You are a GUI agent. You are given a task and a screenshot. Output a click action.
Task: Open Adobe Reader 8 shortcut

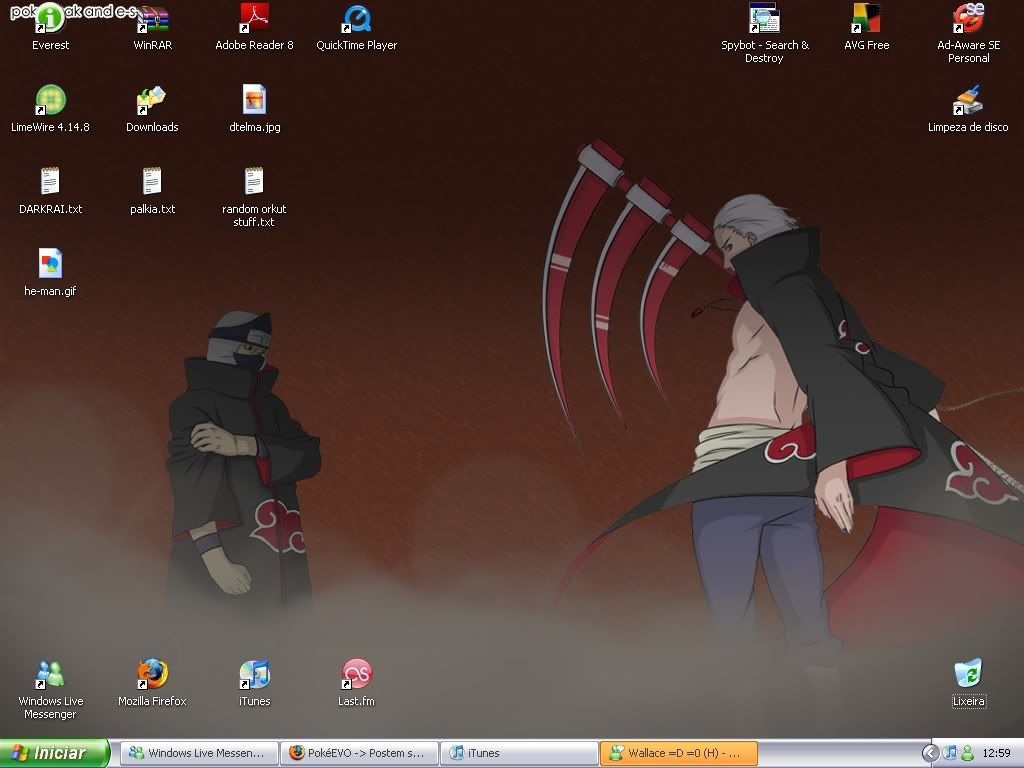pyautogui.click(x=254, y=20)
